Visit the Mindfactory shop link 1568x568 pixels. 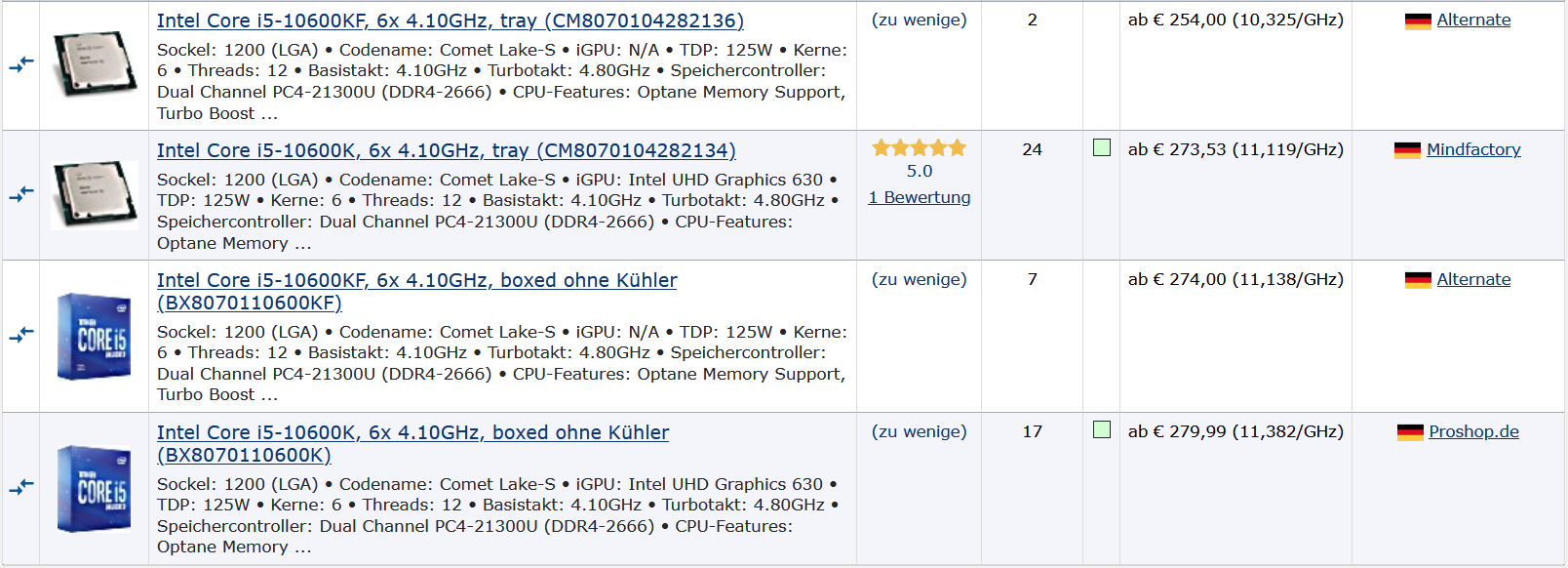[x=1473, y=149]
